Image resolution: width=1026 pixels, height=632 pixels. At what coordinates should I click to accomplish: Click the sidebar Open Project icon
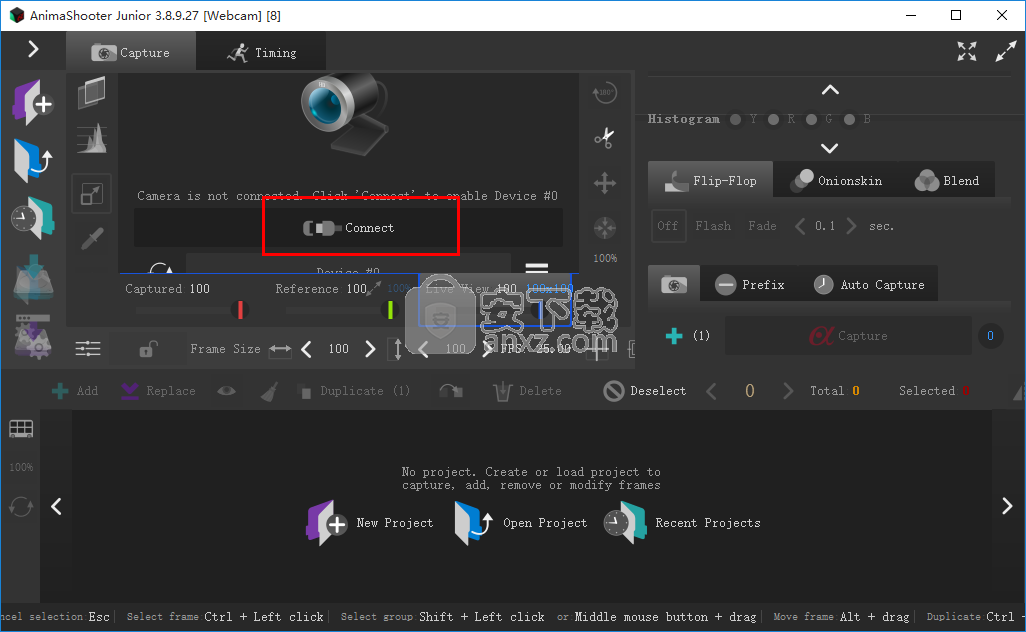point(33,160)
